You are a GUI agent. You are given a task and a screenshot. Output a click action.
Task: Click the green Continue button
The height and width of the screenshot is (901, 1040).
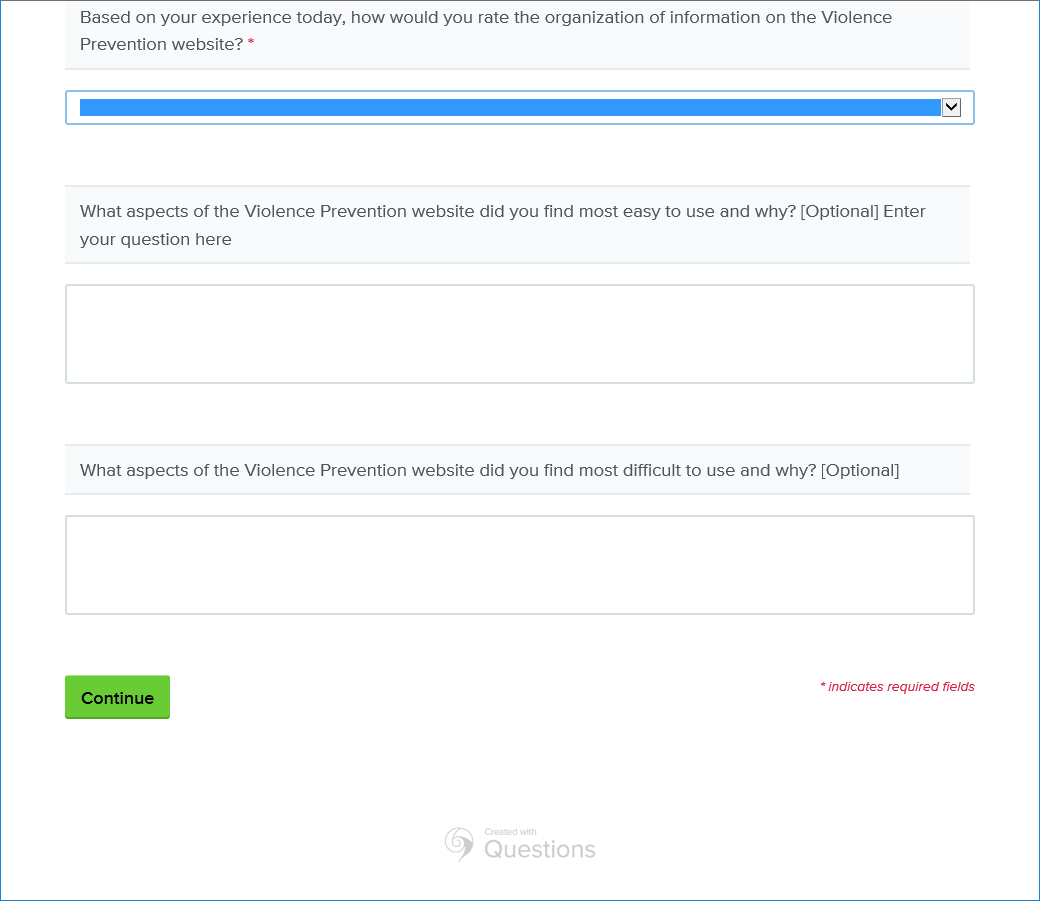coord(117,697)
